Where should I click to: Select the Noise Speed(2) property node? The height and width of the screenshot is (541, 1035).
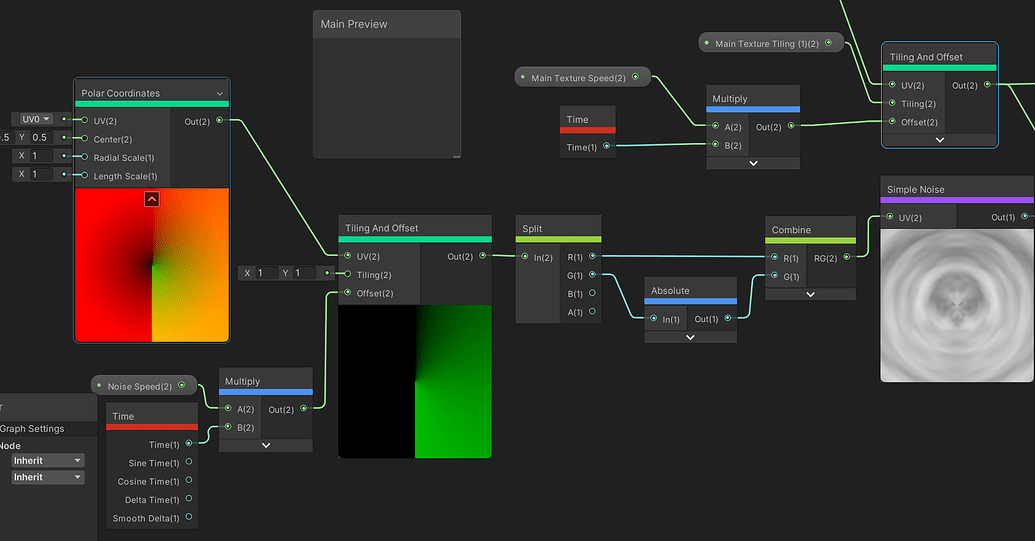[x=140, y=386]
